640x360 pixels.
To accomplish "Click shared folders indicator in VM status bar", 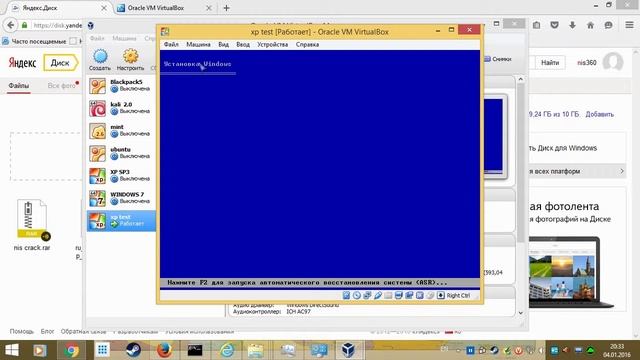I will tap(388, 295).
